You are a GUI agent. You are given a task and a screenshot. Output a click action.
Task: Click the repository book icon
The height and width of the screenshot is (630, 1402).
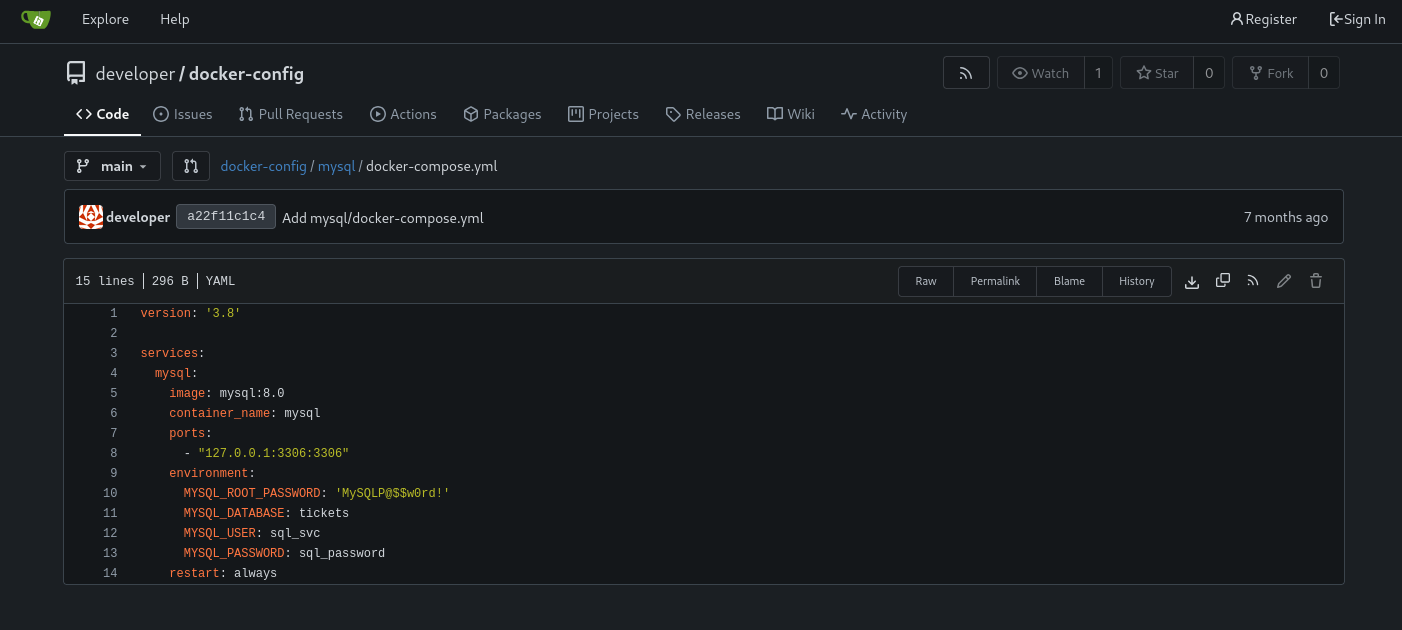point(76,73)
